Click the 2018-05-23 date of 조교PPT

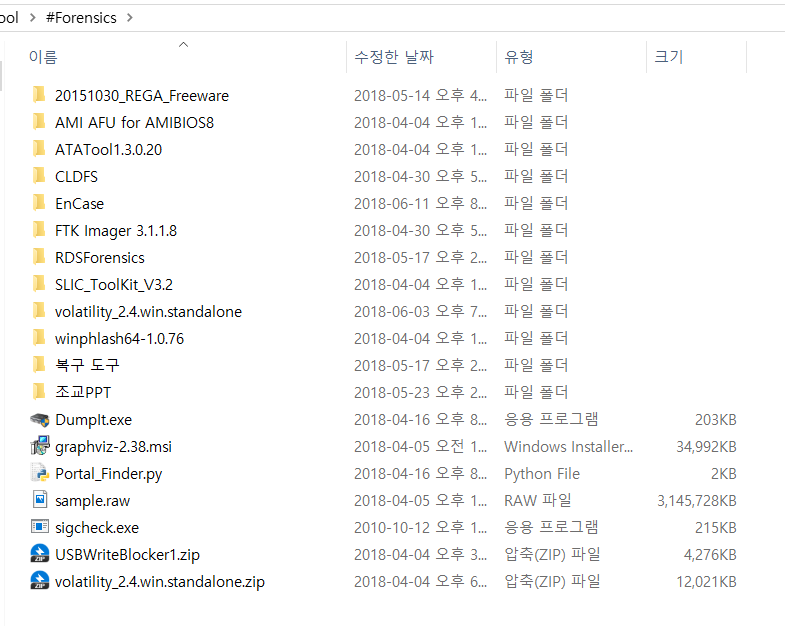[x=420, y=393]
